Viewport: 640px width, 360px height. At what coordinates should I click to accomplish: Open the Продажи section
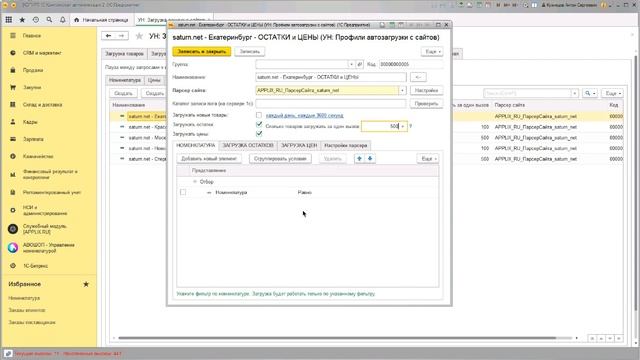33,70
